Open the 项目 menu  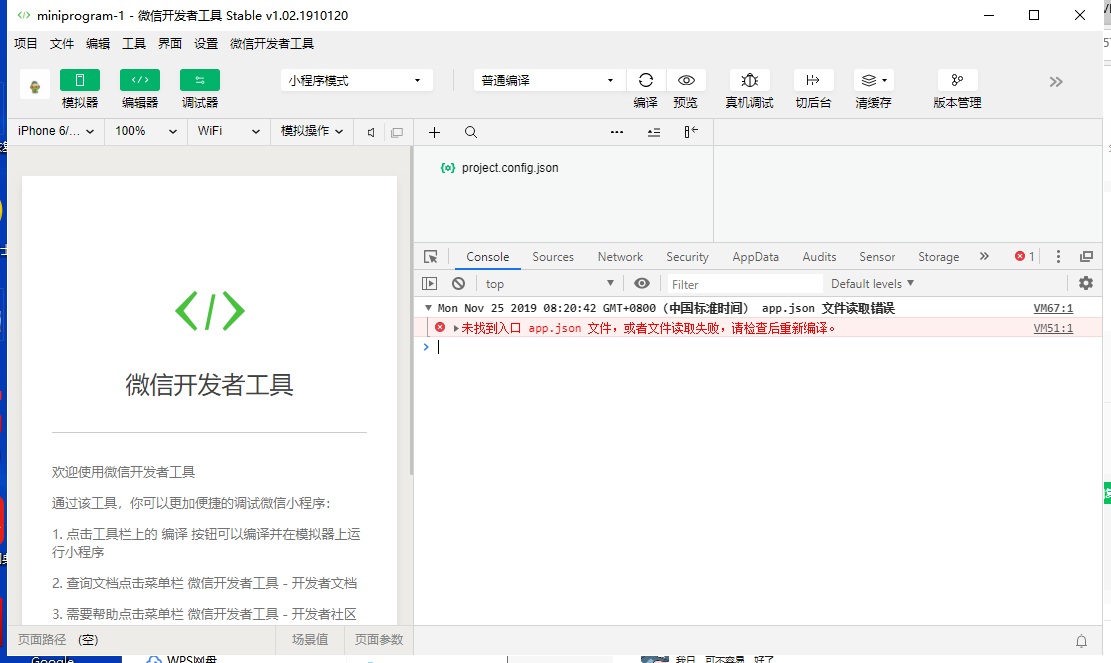26,43
